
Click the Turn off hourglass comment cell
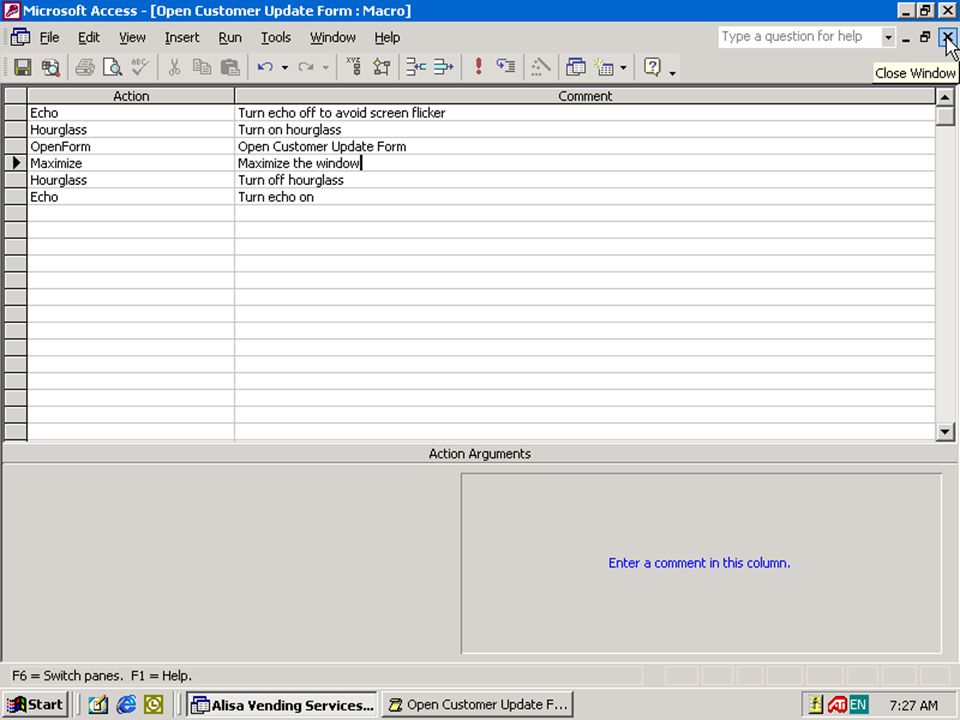(585, 180)
